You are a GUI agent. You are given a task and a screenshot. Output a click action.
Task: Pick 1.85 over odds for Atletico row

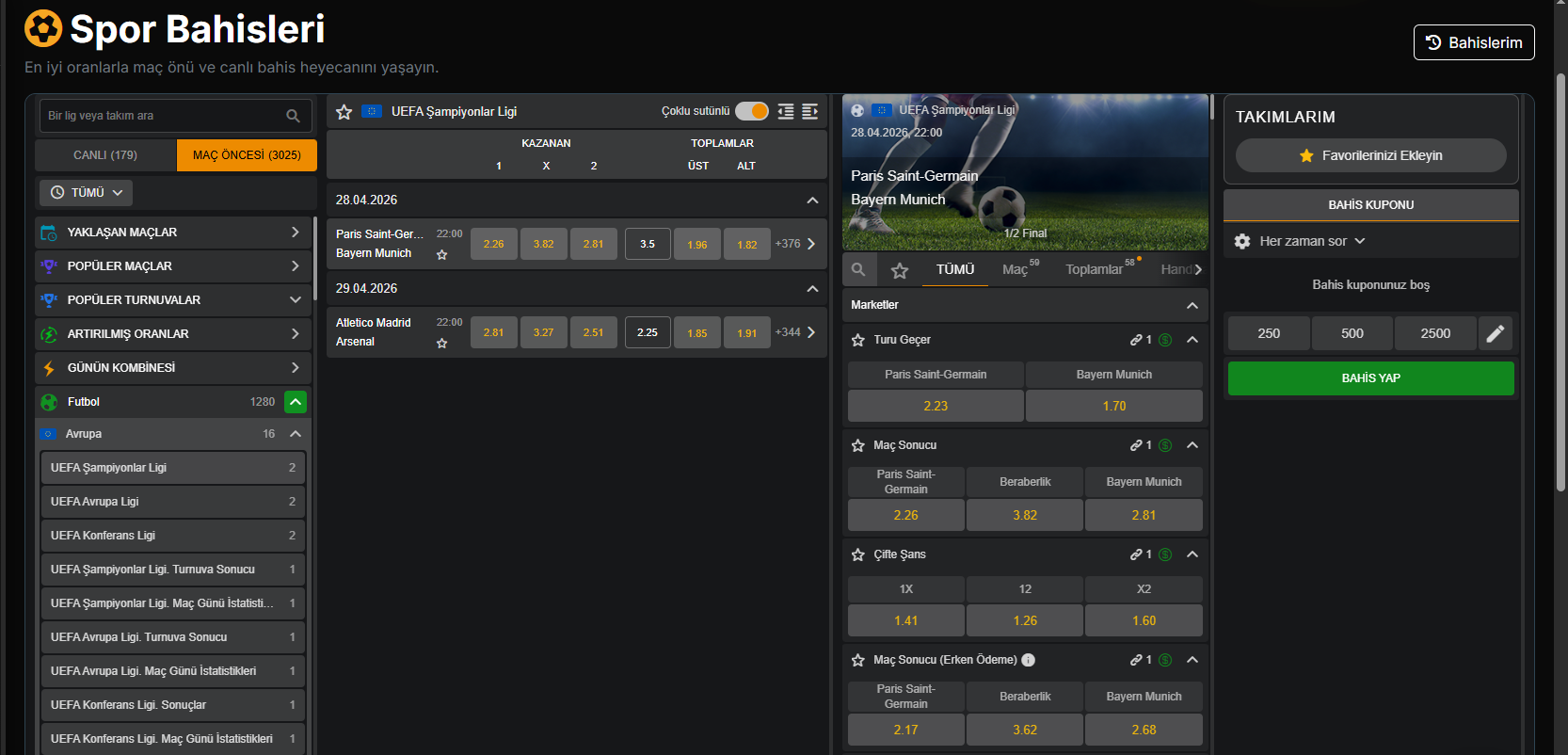pos(697,332)
